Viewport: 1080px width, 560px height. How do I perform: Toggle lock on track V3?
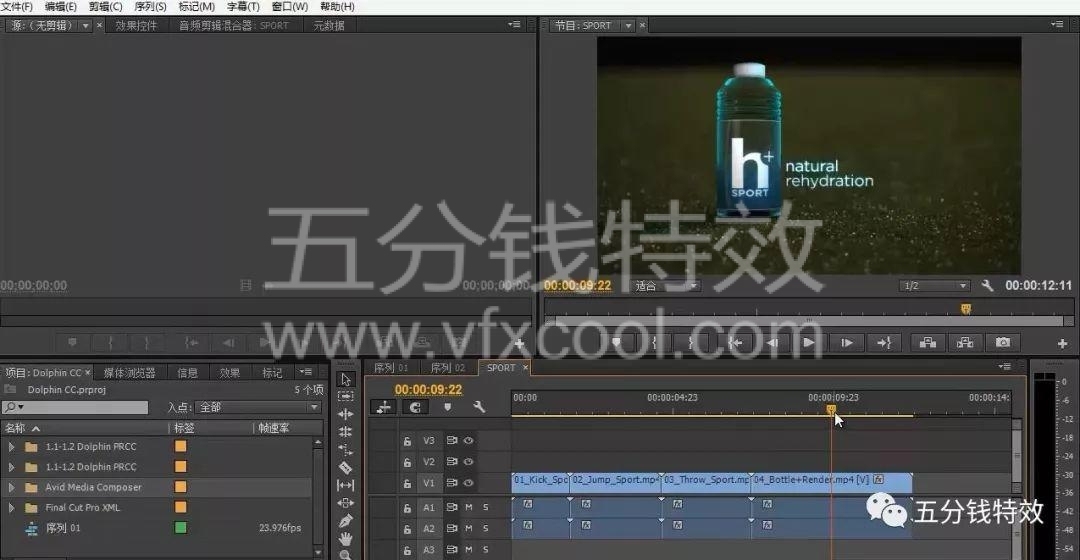tap(407, 441)
